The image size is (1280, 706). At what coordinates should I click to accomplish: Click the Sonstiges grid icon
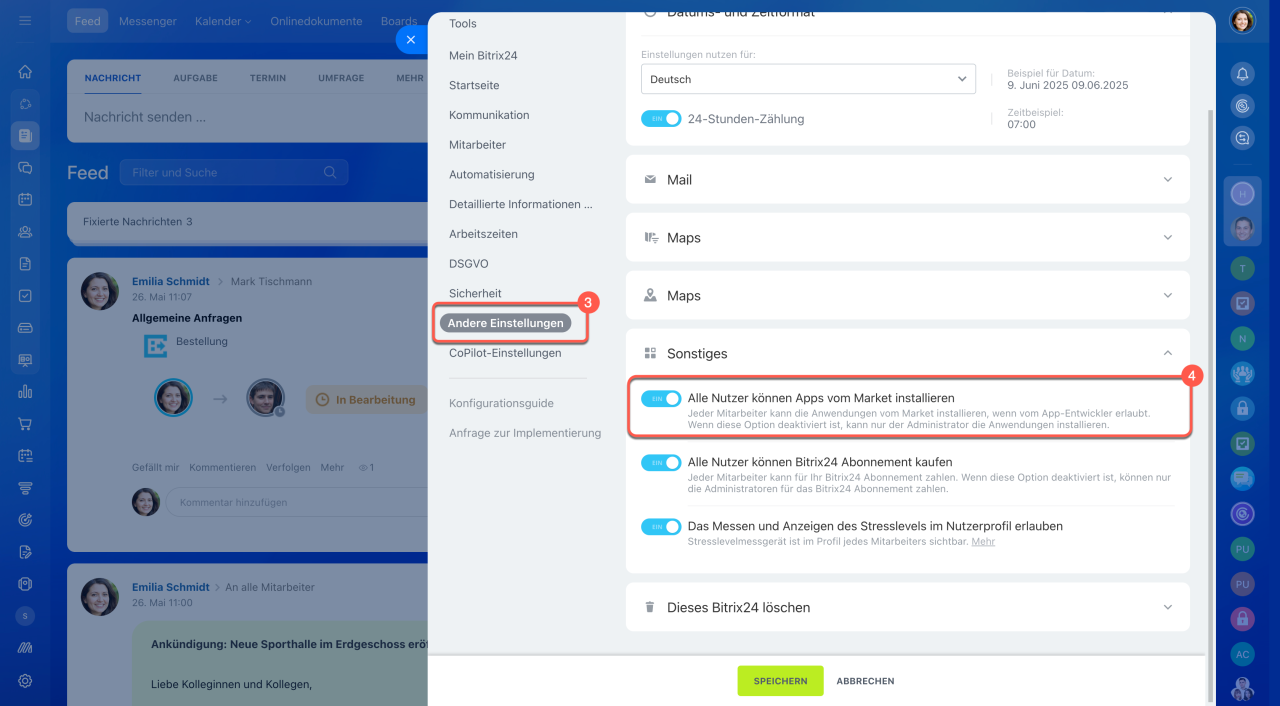click(x=650, y=353)
